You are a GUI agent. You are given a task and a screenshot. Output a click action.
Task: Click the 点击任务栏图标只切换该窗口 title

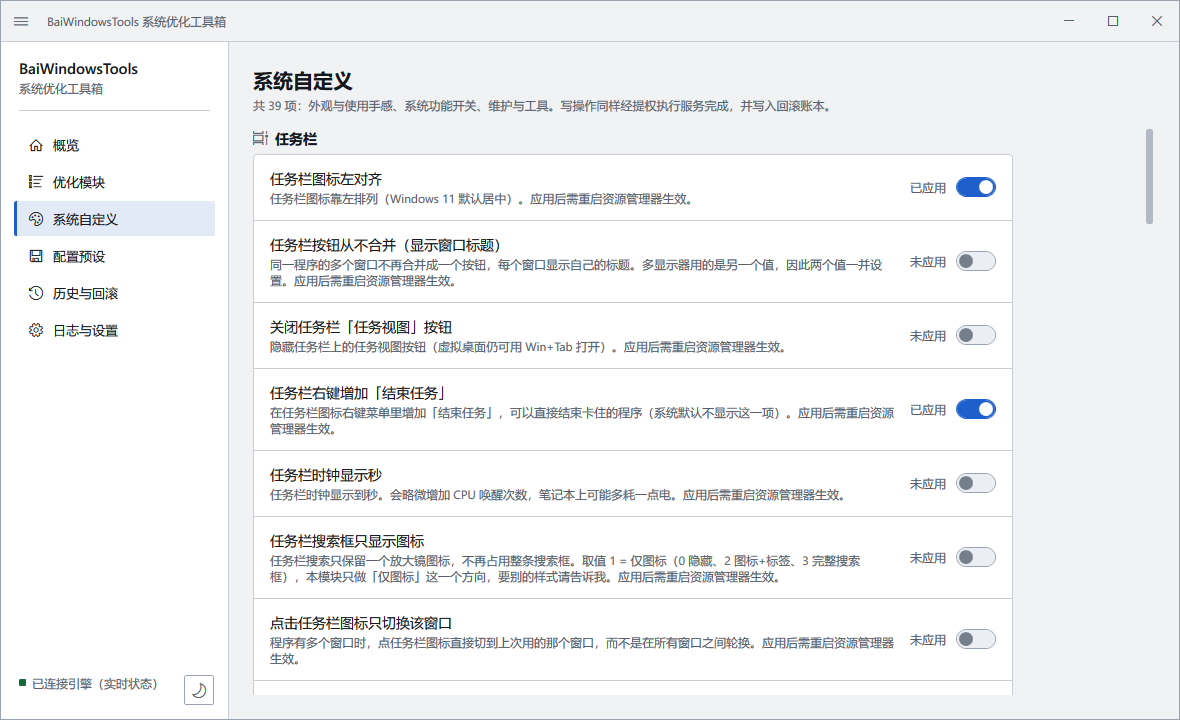click(360, 623)
